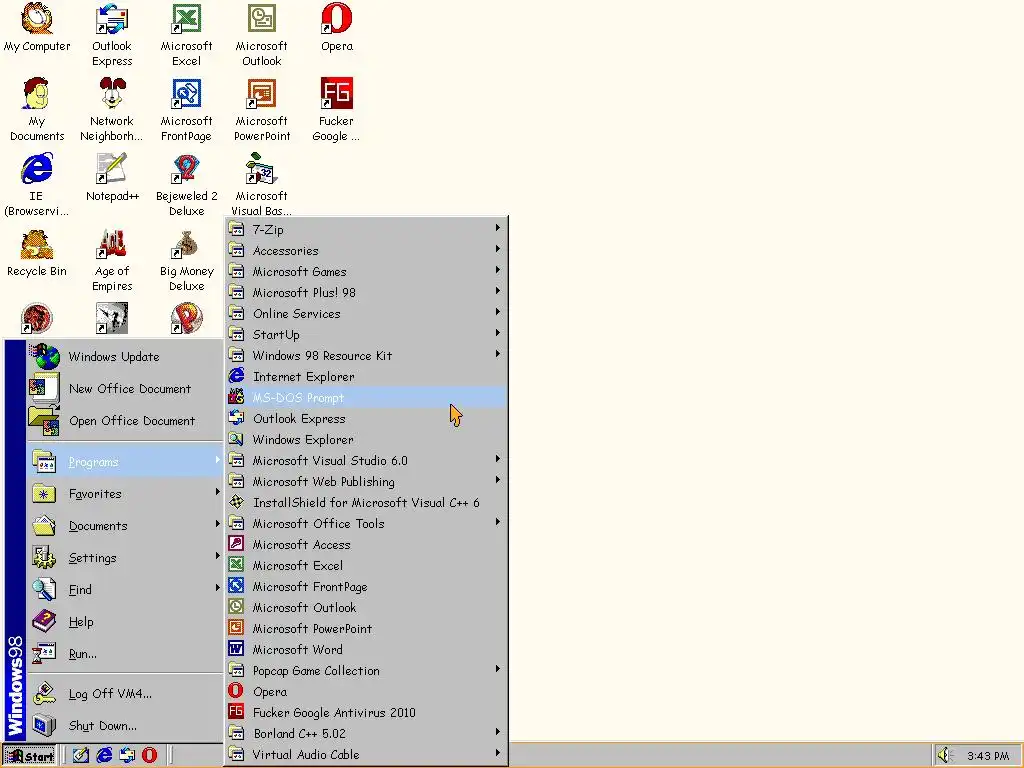Launch Internet Explorer from Quick Launch bar

104,755
